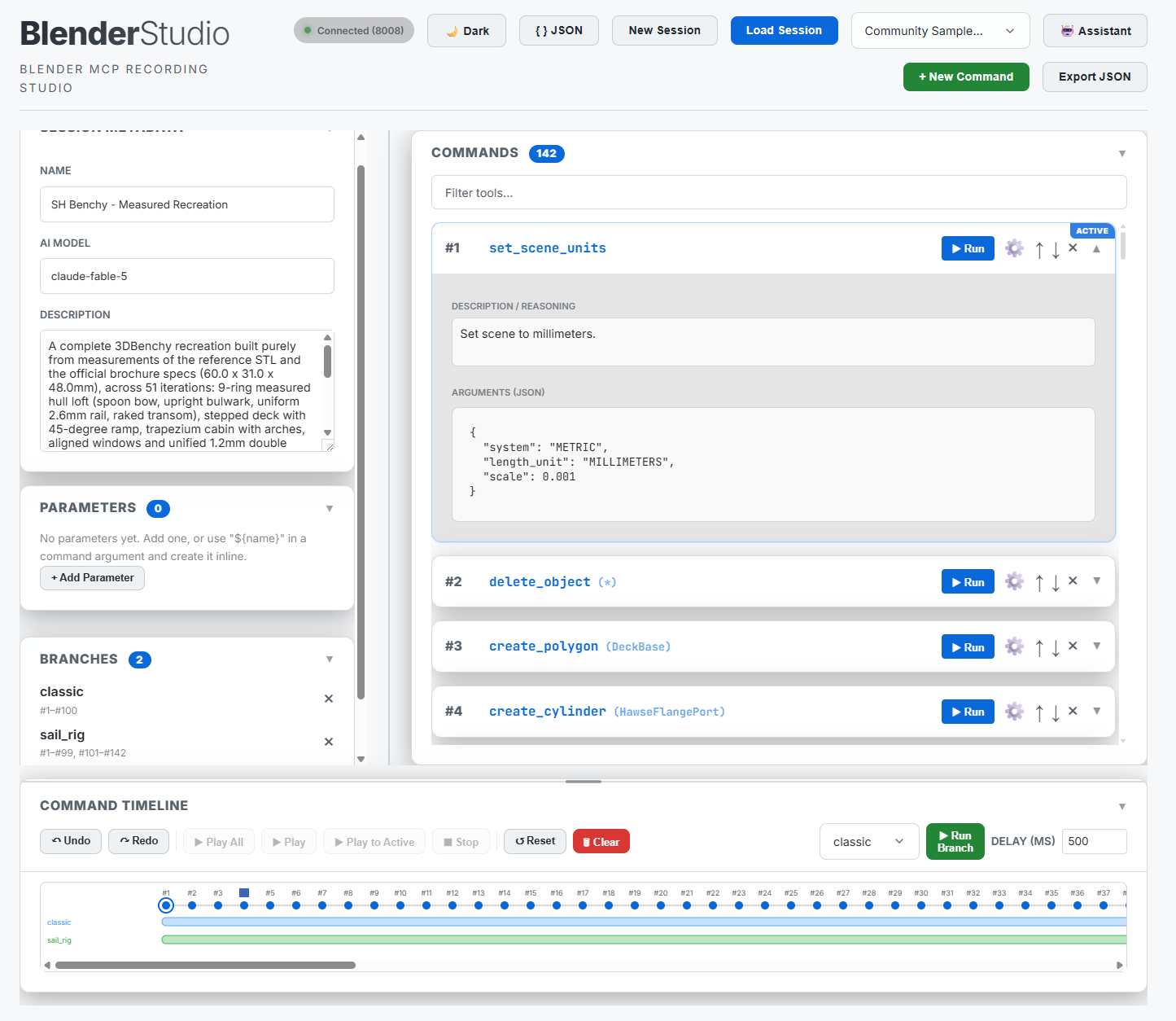
Task: Delete the classic branch
Action: point(329,699)
